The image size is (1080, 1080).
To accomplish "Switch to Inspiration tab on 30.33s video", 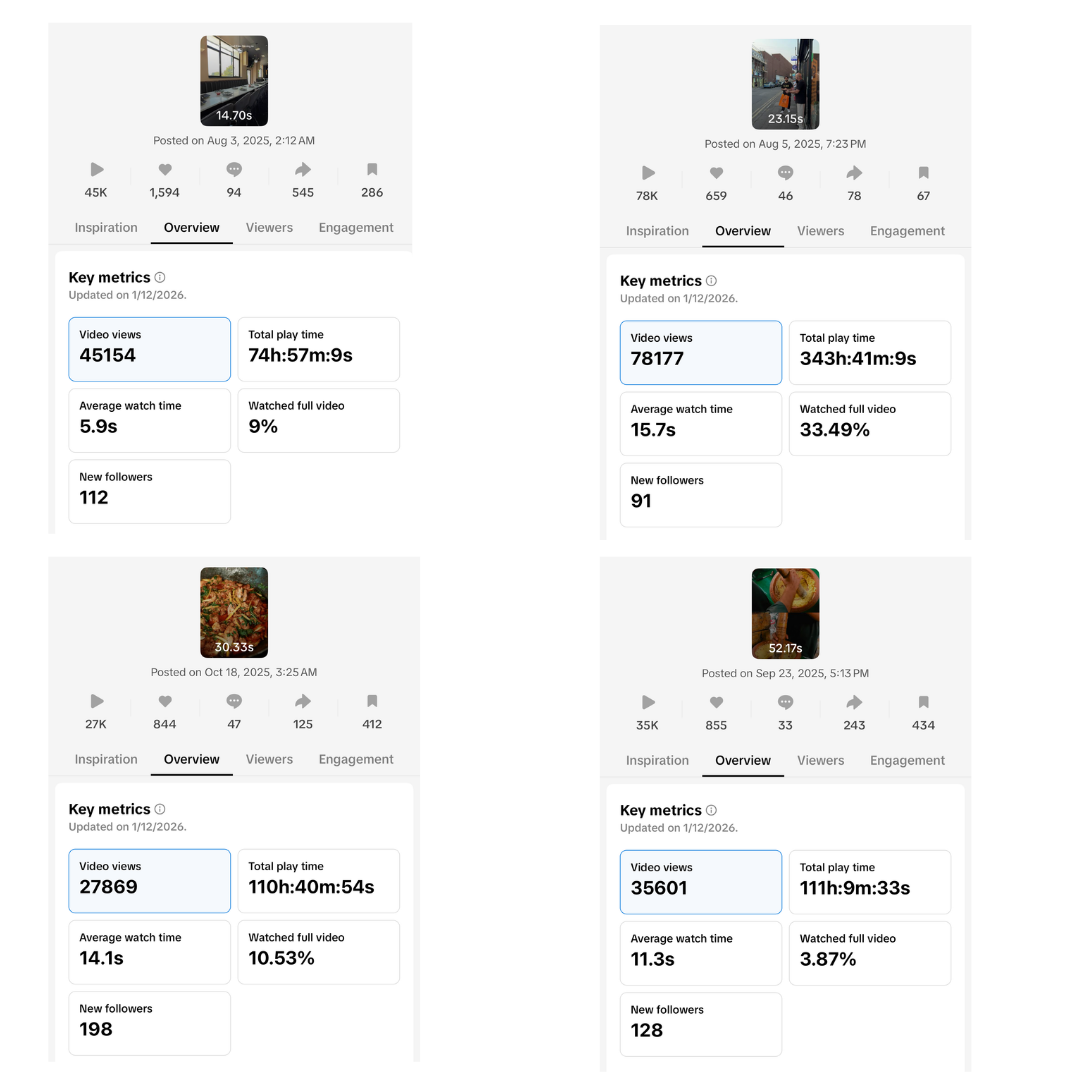I will (x=106, y=760).
